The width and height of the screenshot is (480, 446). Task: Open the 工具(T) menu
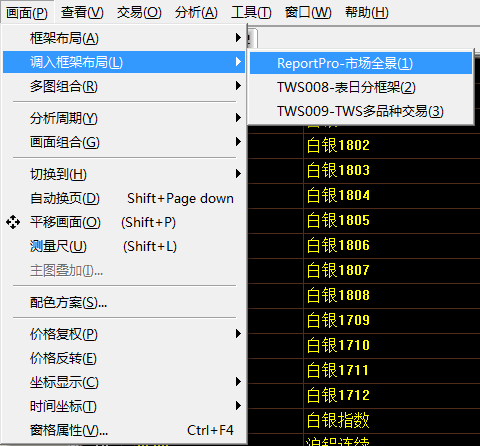point(251,13)
